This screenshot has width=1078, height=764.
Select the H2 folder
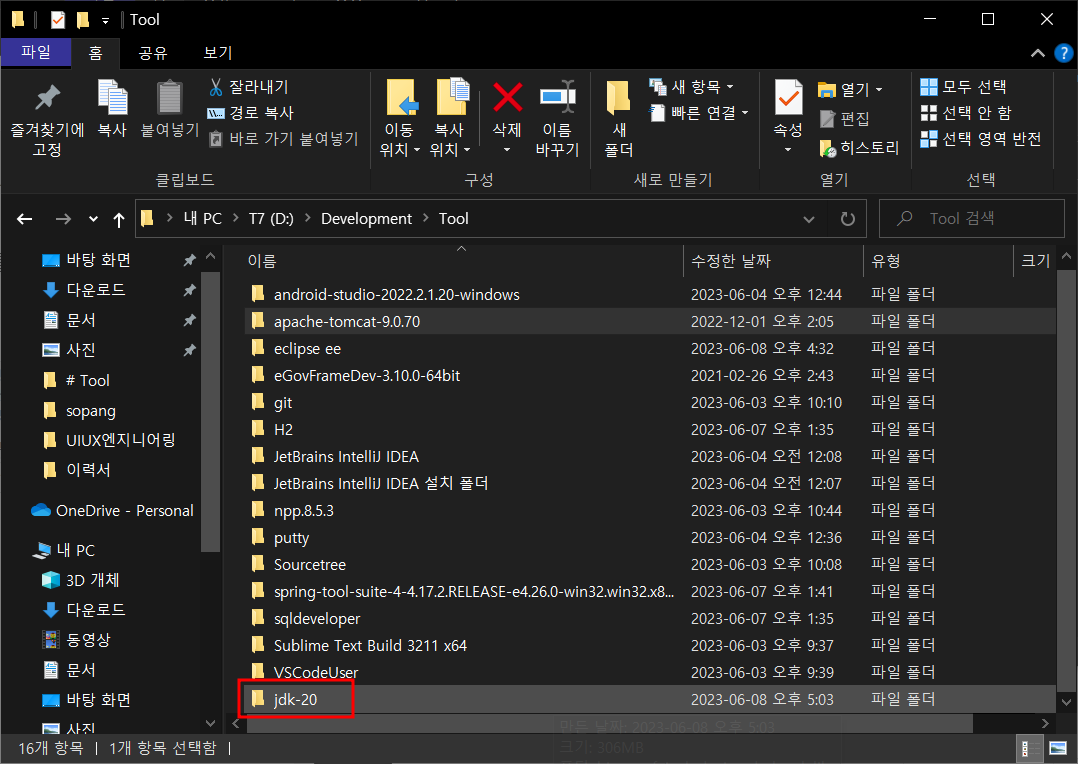coord(650,429)
